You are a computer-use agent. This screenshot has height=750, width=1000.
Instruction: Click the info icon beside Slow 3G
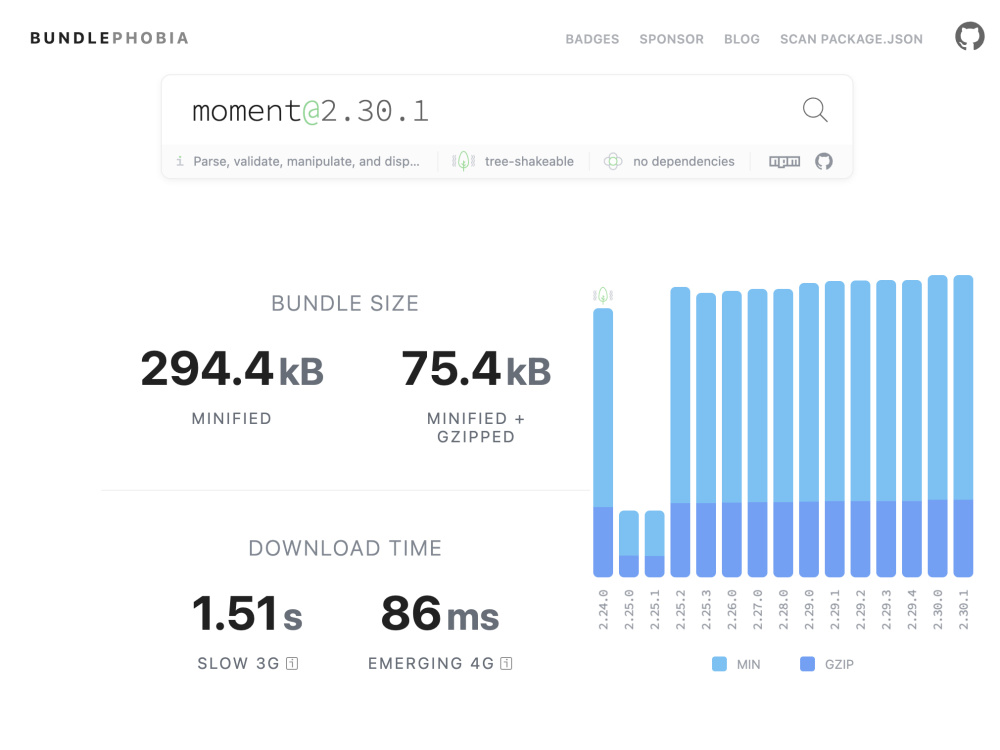click(x=292, y=663)
